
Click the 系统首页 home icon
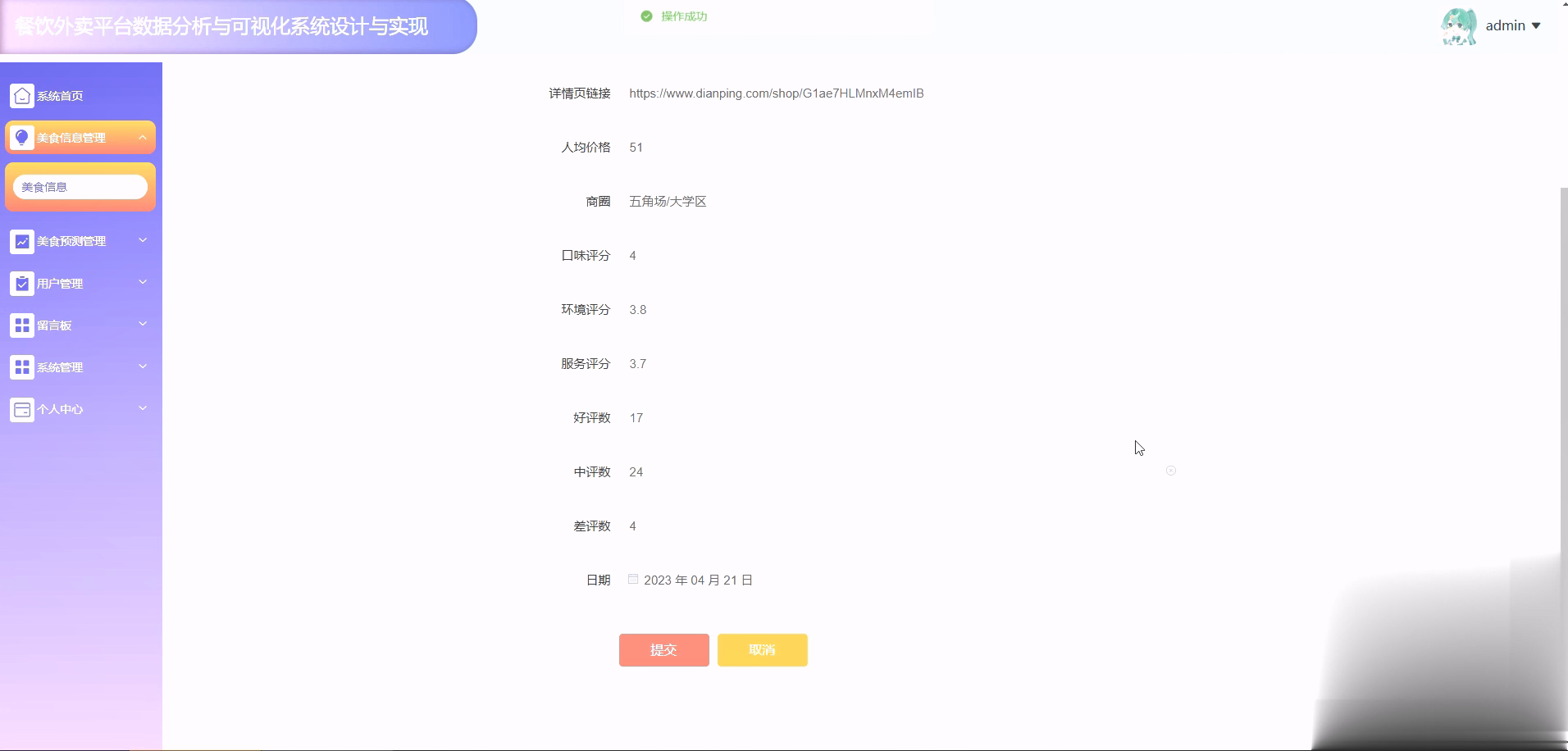click(22, 96)
